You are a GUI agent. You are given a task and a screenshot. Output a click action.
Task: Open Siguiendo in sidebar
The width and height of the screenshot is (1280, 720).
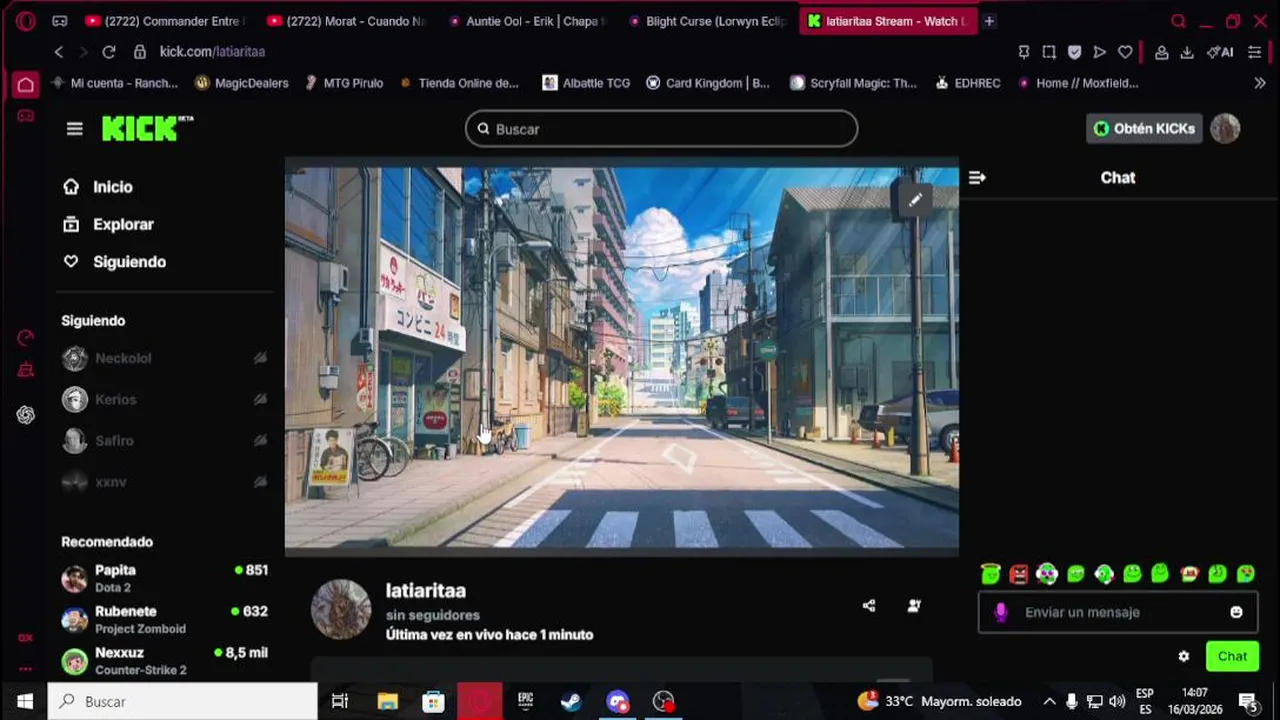tap(114, 262)
